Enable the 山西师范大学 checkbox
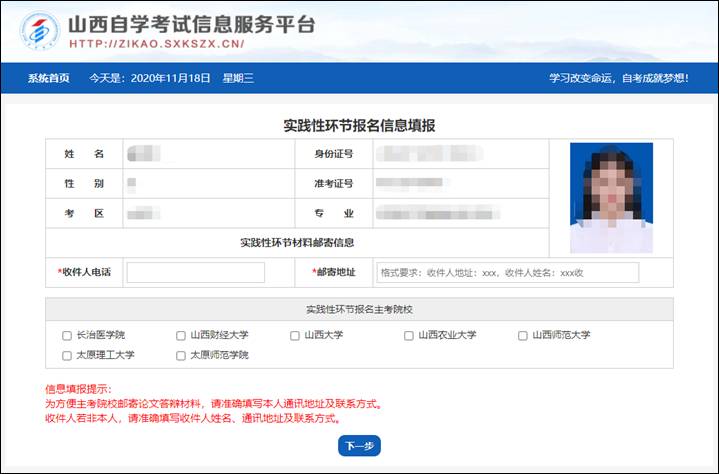719x474 pixels. pyautogui.click(x=523, y=336)
